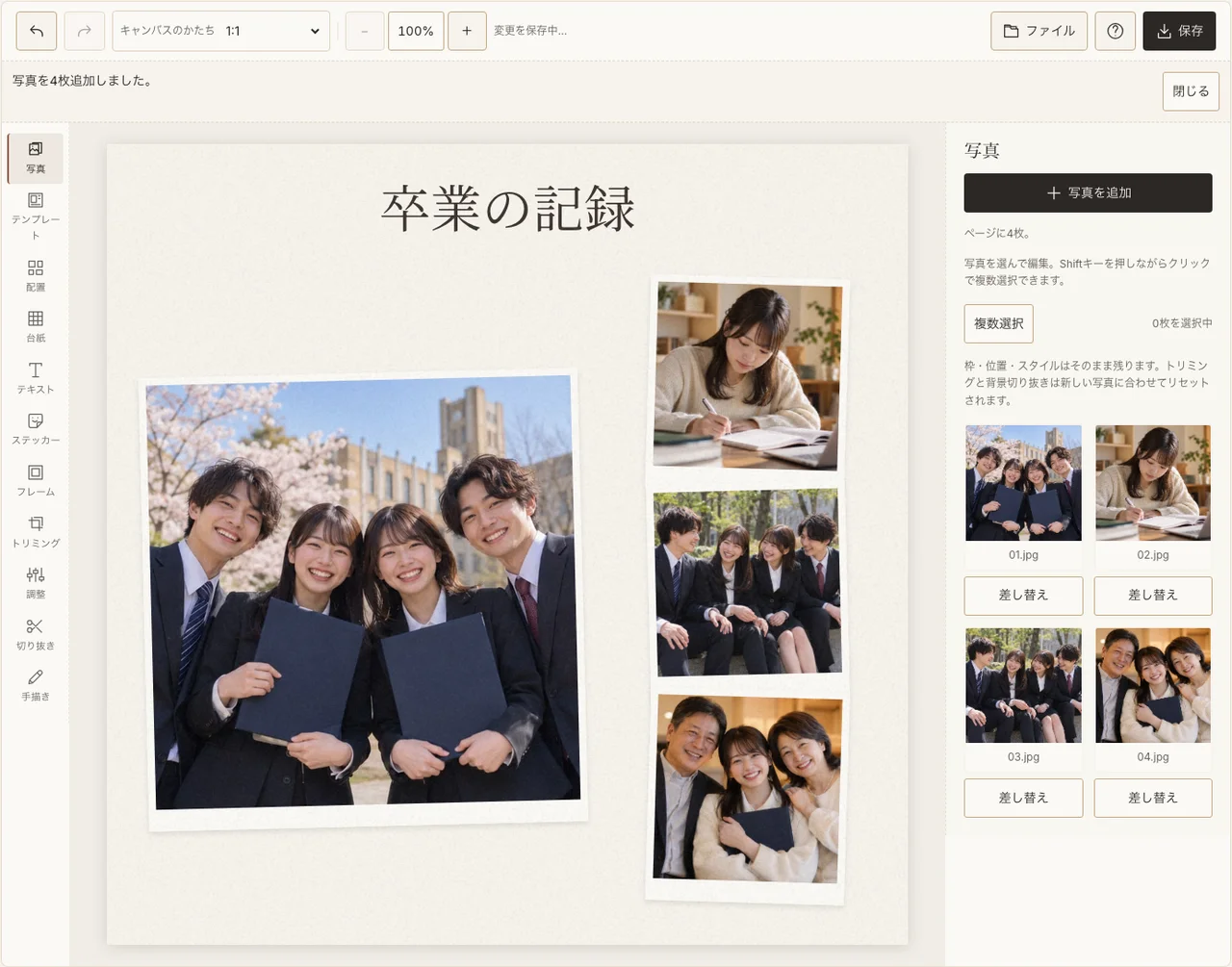Image resolution: width=1232 pixels, height=967 pixels.
Task: Click the 写真を追加 add photo button
Action: pos(1089,192)
